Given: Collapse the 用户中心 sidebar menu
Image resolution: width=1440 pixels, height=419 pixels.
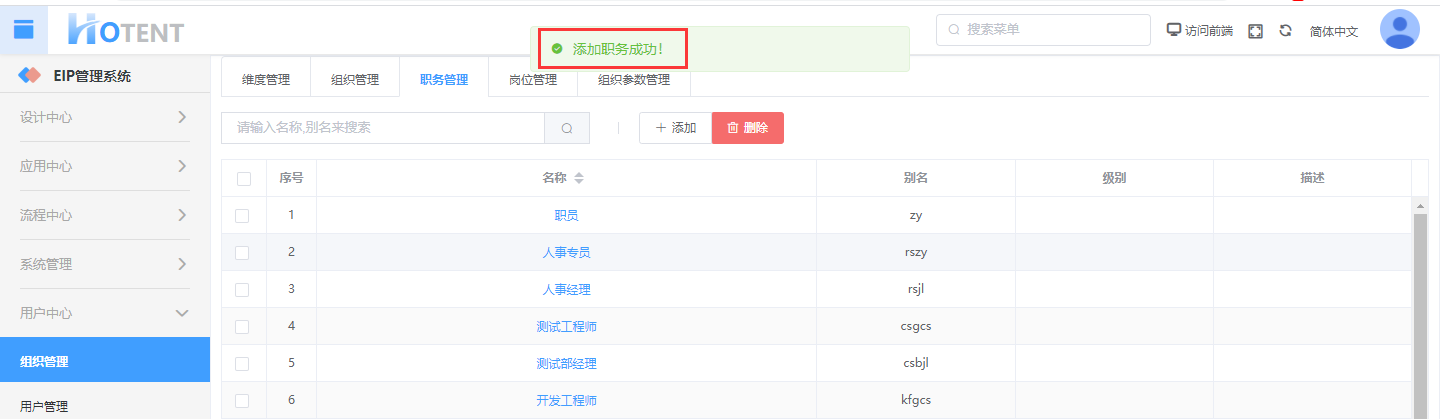Looking at the screenshot, I should click(105, 313).
